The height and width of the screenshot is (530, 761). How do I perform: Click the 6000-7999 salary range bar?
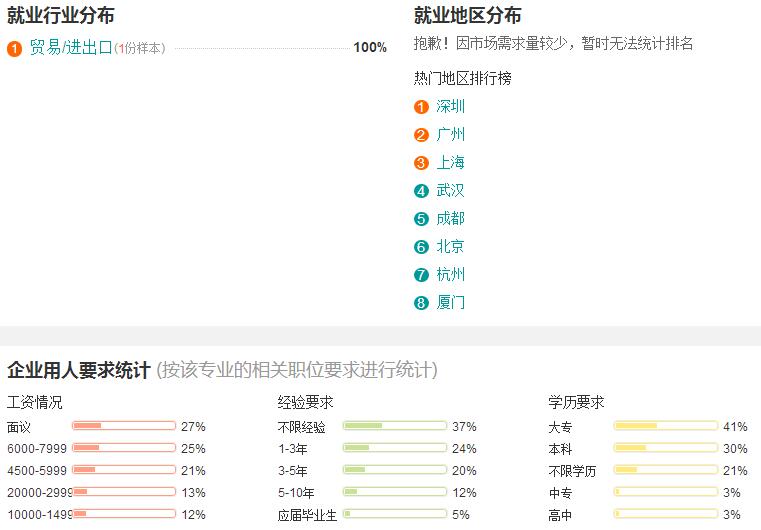coord(124,447)
